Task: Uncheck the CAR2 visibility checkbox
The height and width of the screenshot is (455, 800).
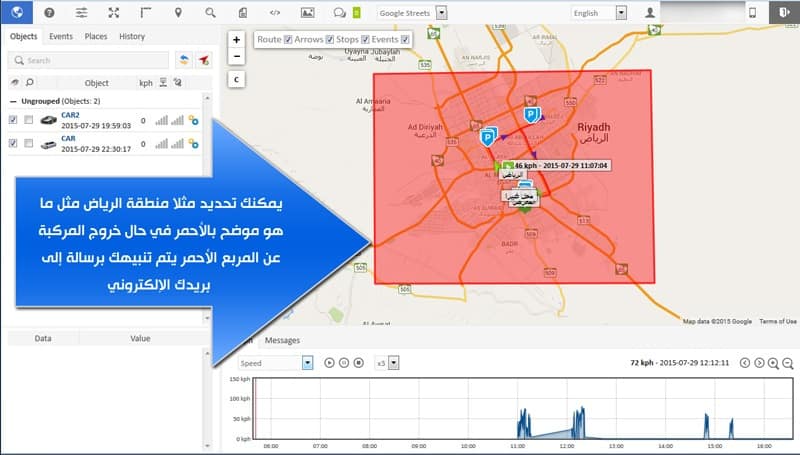Action: click(x=13, y=120)
